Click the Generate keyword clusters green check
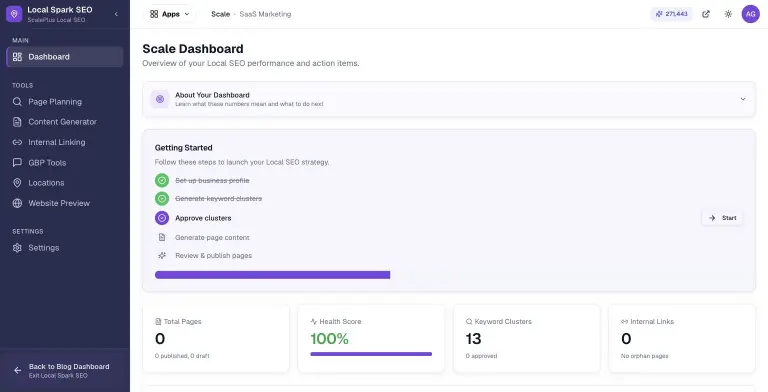Screen dimensions: 768x392 (x=162, y=198)
